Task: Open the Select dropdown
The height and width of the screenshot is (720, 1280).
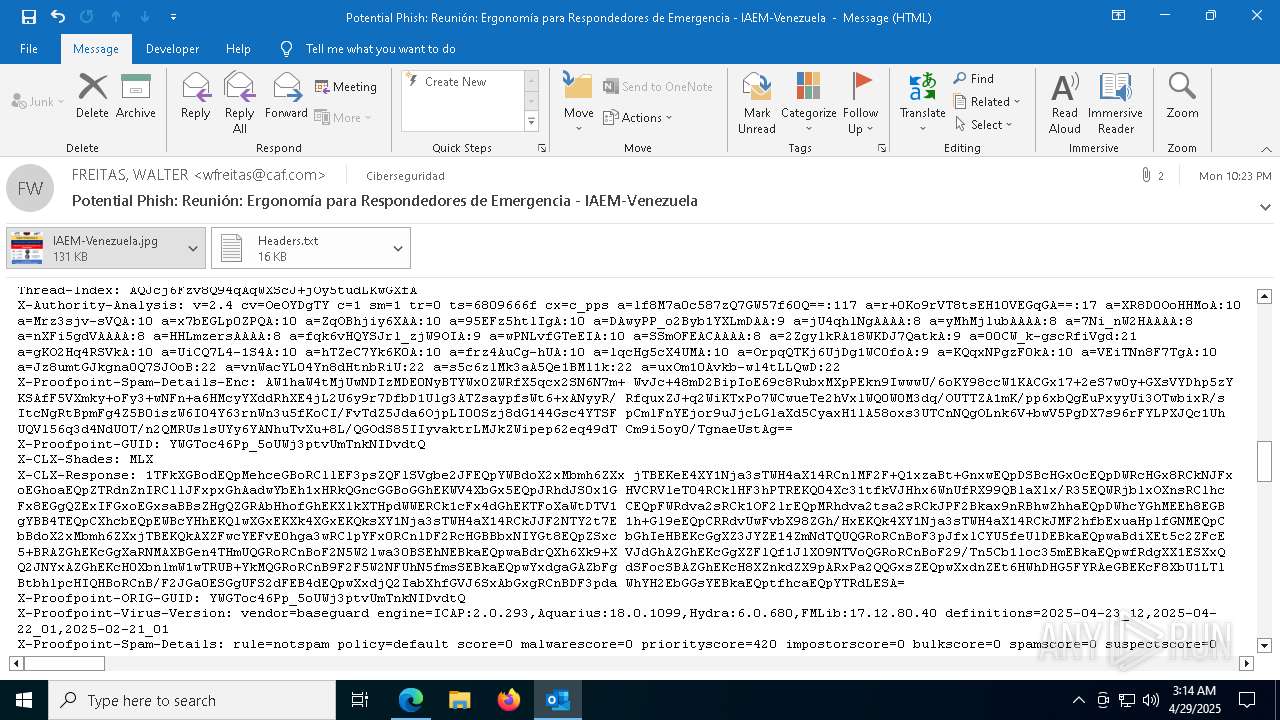Action: click(x=983, y=125)
